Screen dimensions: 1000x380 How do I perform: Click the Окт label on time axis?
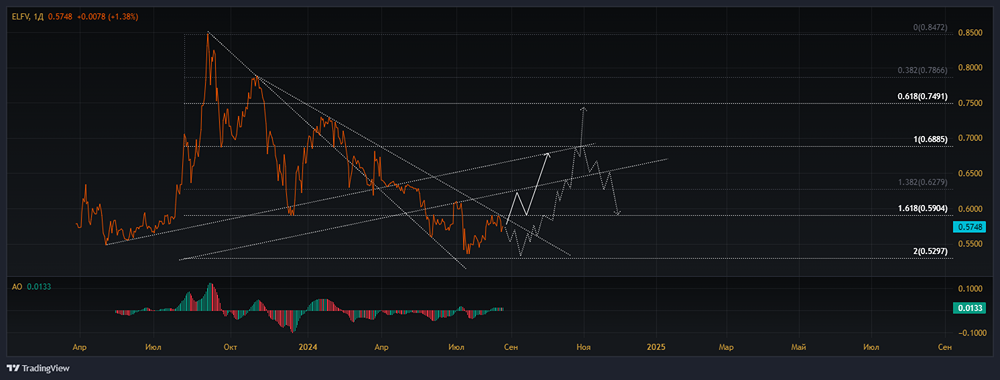231,347
